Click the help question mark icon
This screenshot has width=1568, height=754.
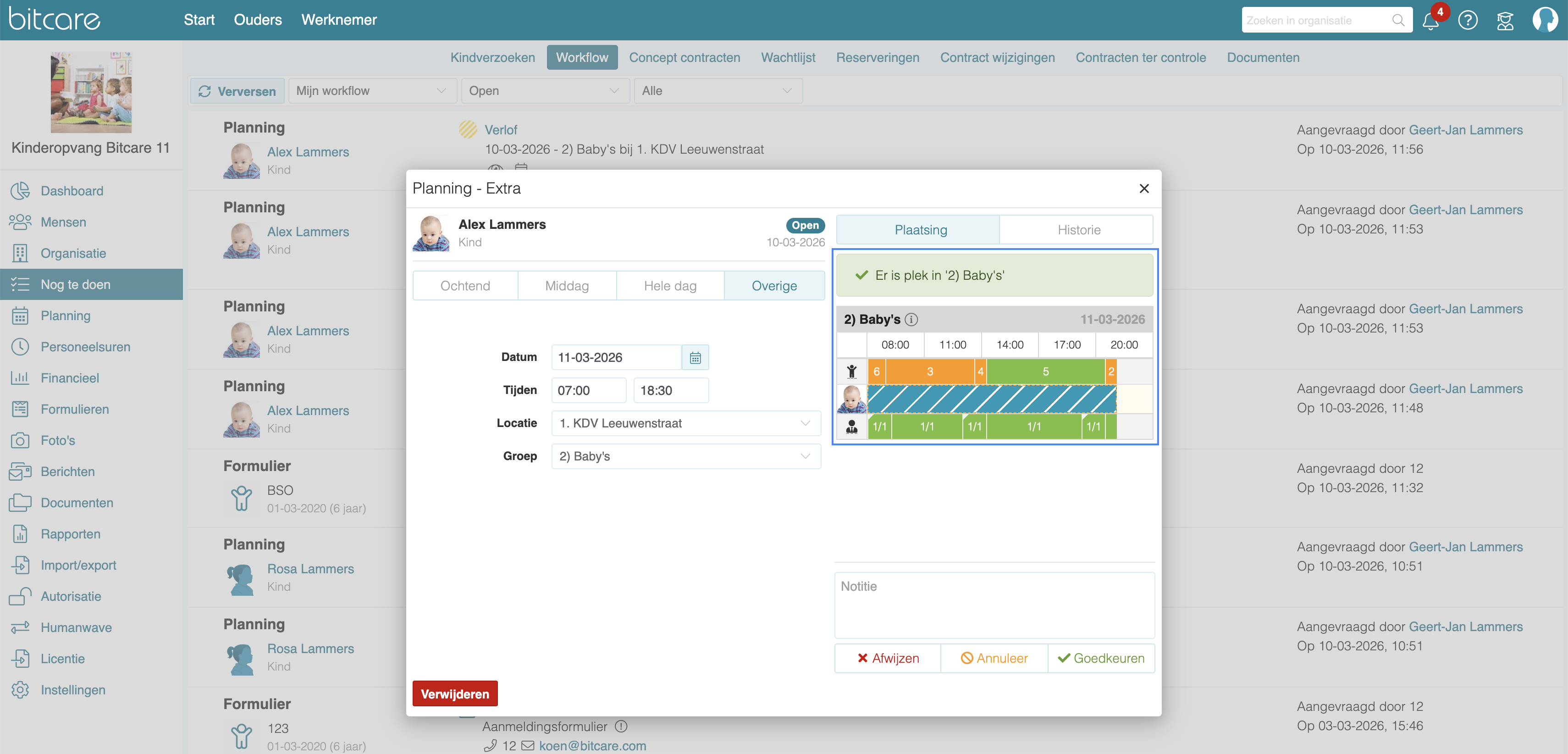(x=1468, y=21)
